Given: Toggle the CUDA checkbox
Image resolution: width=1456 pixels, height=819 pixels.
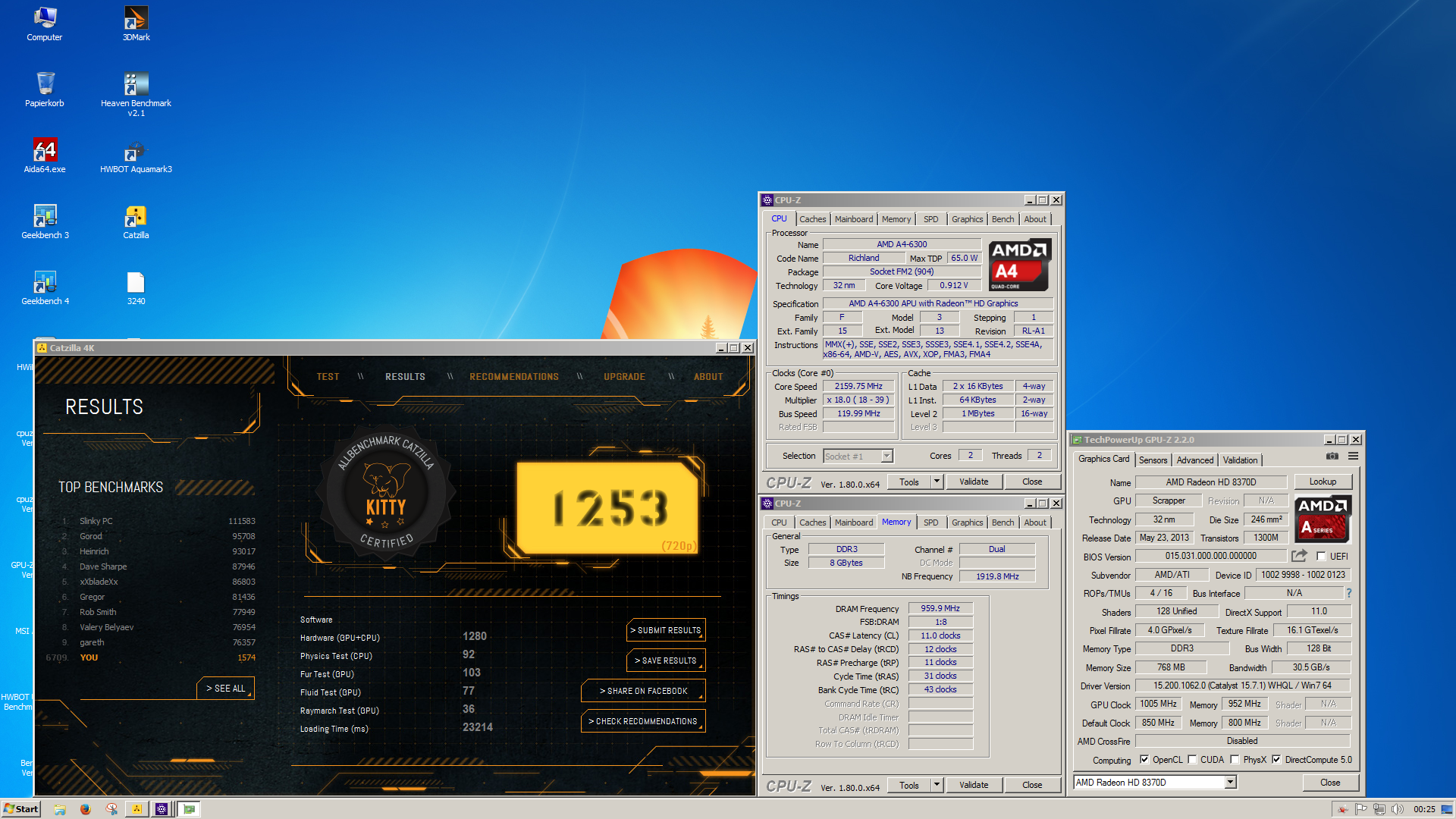Looking at the screenshot, I should tap(1192, 760).
